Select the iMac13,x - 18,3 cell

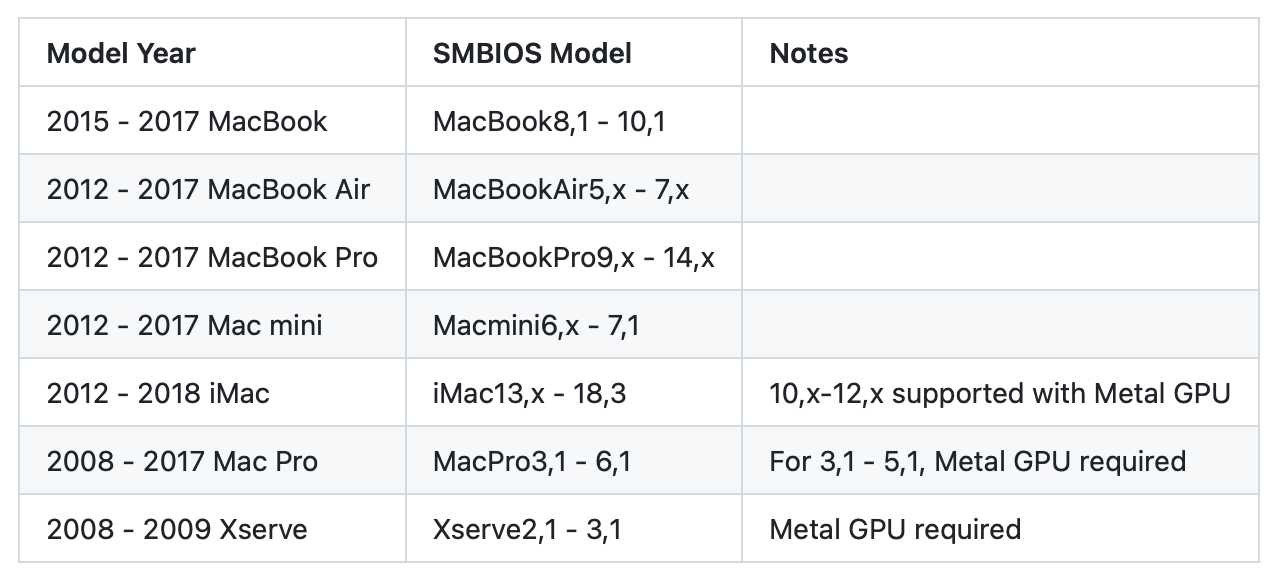(x=529, y=393)
